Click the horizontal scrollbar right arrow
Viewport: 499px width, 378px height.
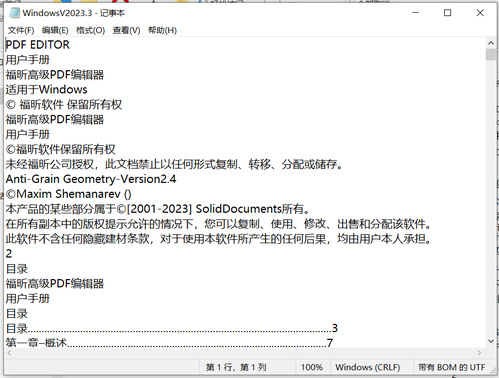(479, 353)
